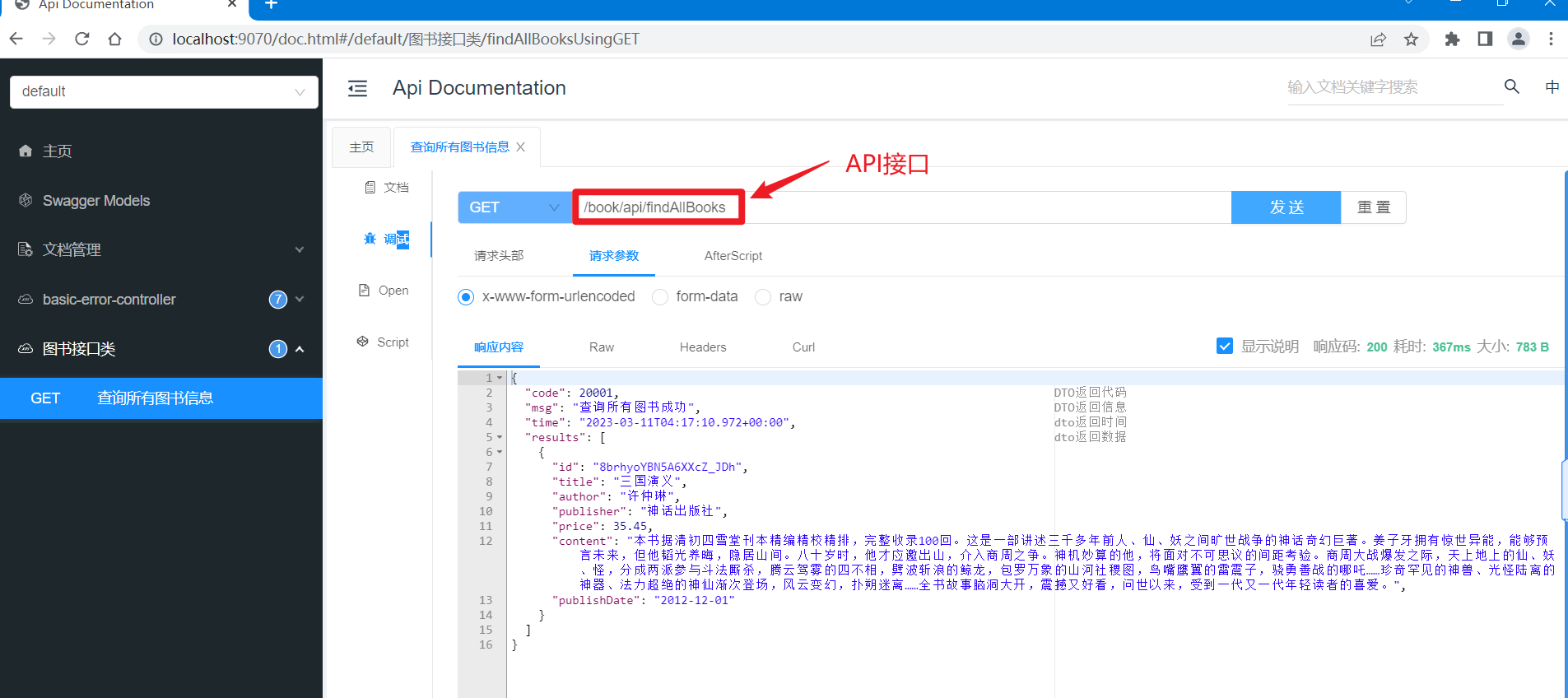The width and height of the screenshot is (1568, 698).
Task: Click the "title" line in response JSON
Action: pyautogui.click(x=619, y=482)
